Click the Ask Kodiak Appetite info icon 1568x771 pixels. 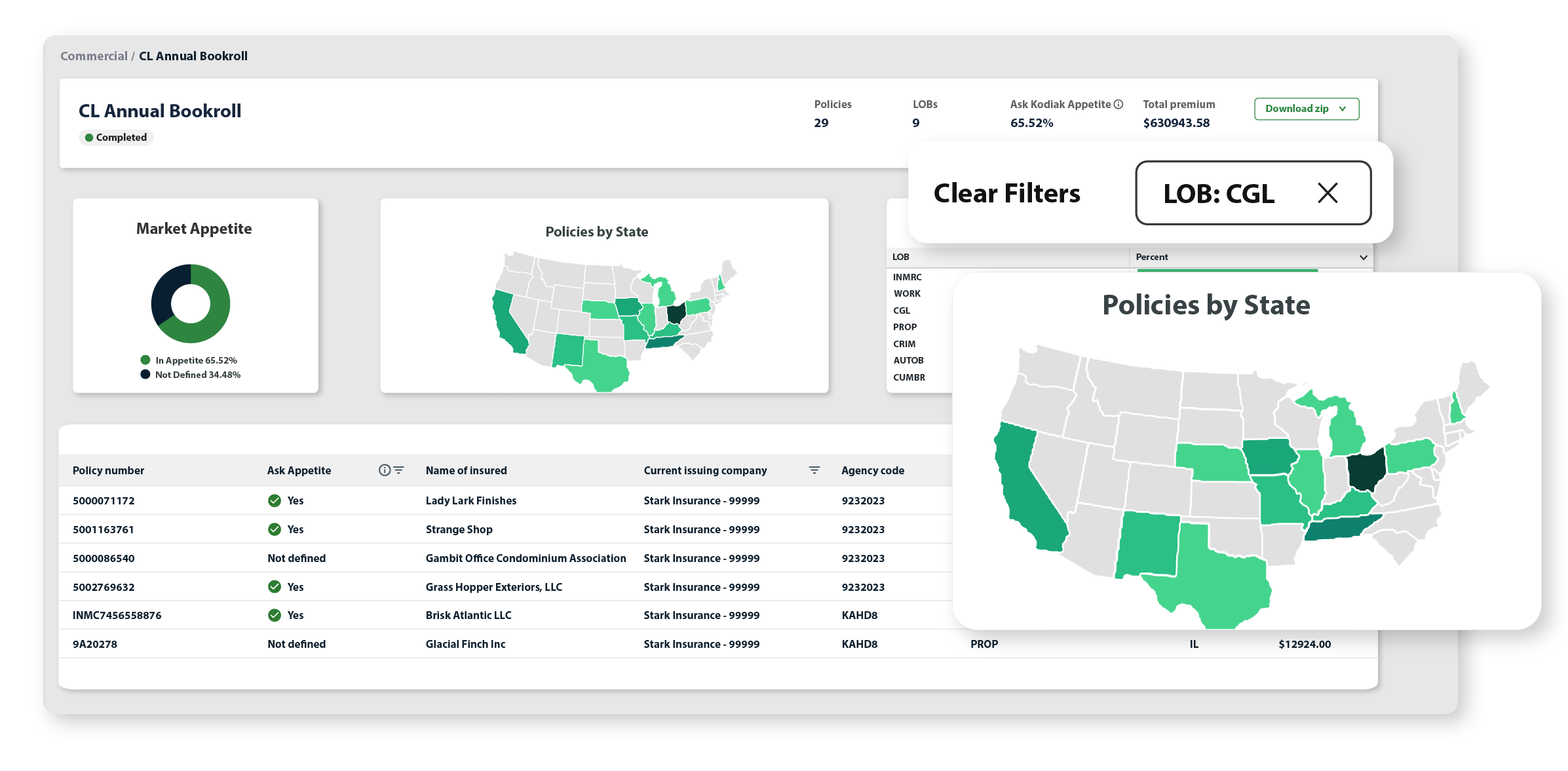(1119, 104)
